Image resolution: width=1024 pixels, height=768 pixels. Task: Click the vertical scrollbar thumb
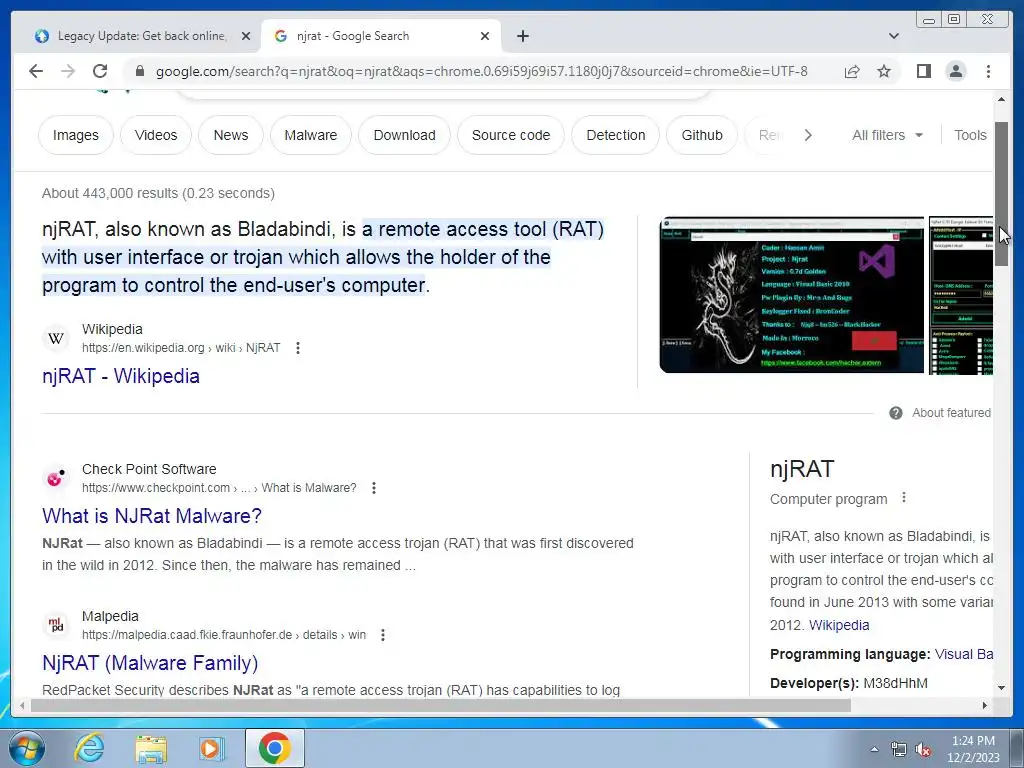1001,194
